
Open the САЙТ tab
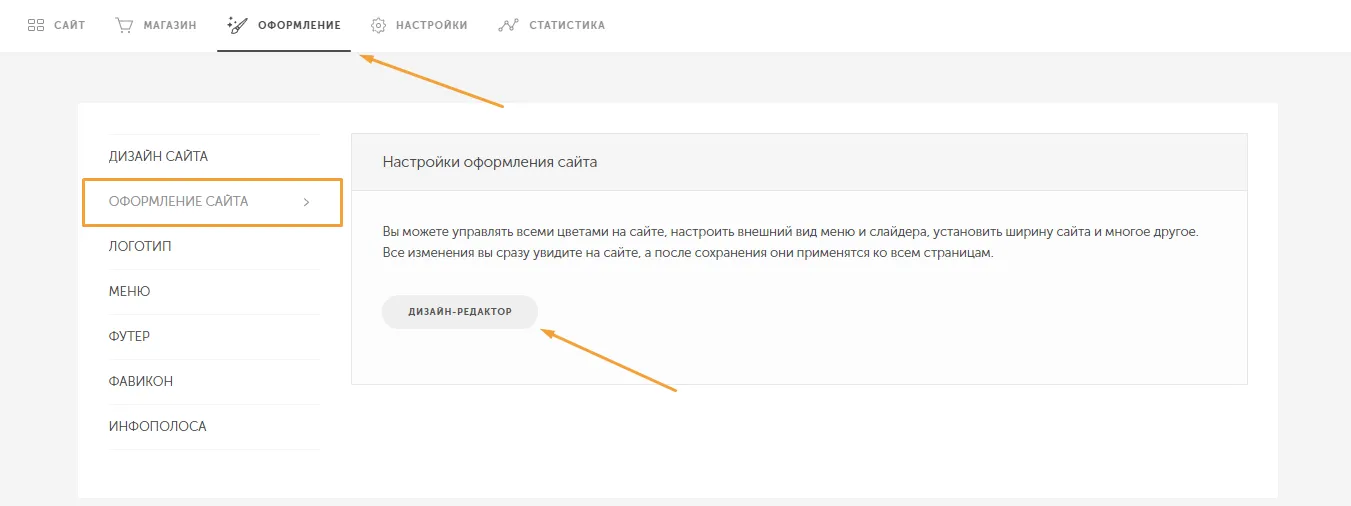(56, 25)
